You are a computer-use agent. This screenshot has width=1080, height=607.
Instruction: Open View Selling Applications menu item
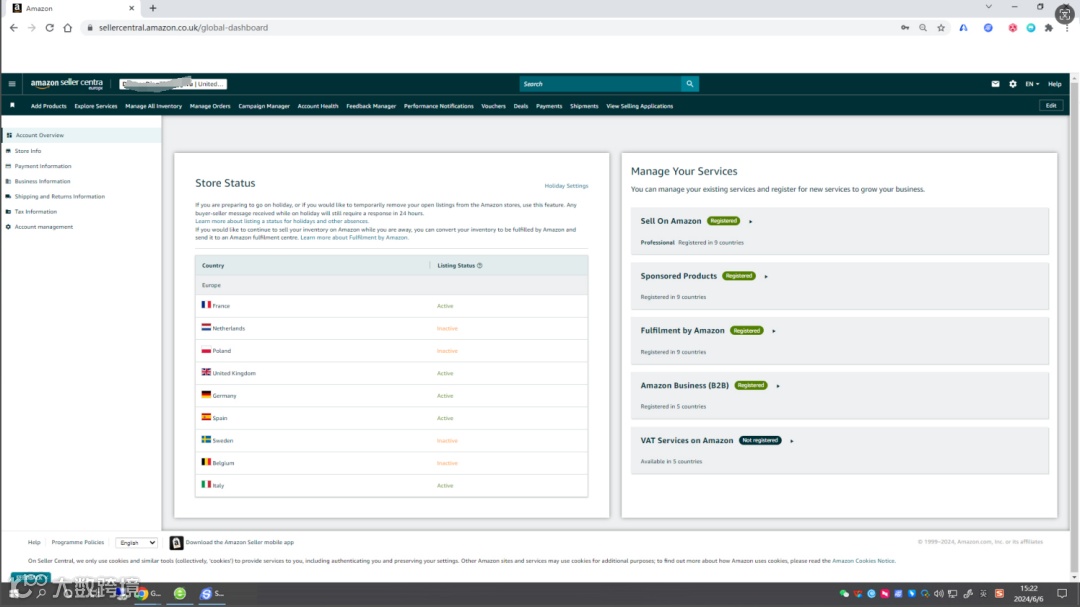pyautogui.click(x=640, y=106)
